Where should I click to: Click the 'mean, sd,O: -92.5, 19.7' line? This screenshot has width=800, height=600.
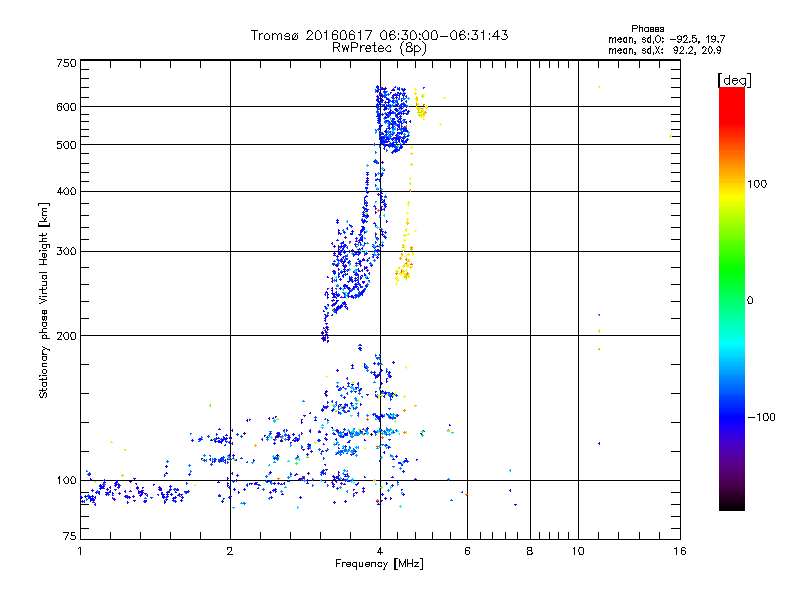666,39
